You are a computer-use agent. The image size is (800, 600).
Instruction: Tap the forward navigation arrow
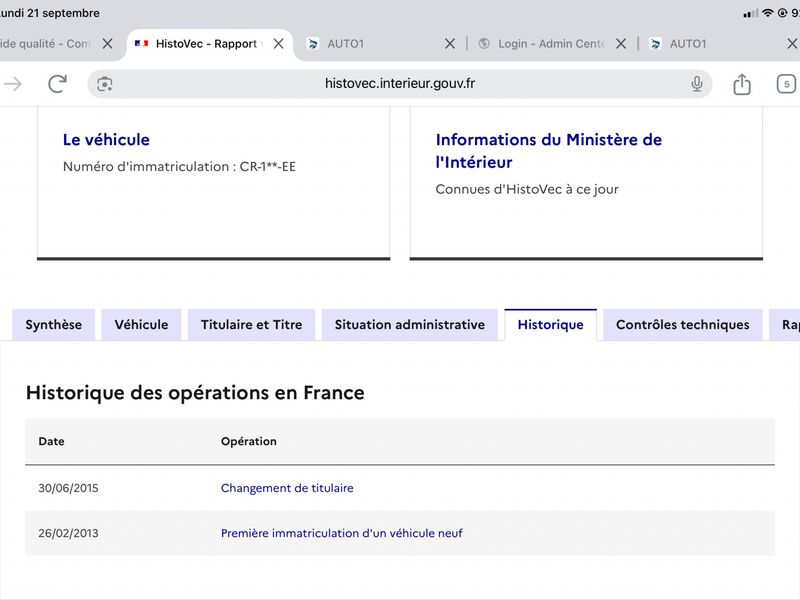(x=13, y=84)
